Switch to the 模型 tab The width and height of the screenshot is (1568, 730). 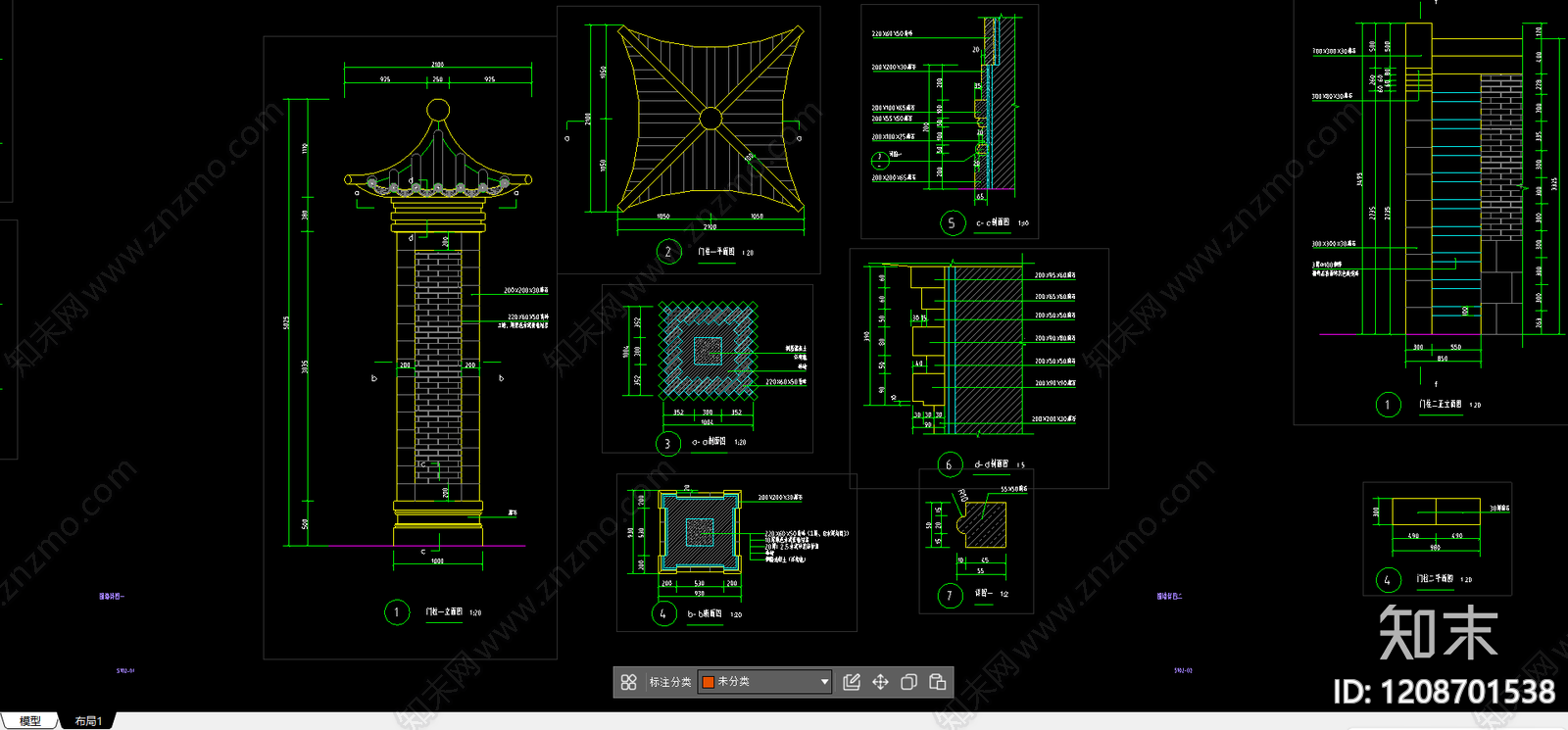[x=30, y=721]
